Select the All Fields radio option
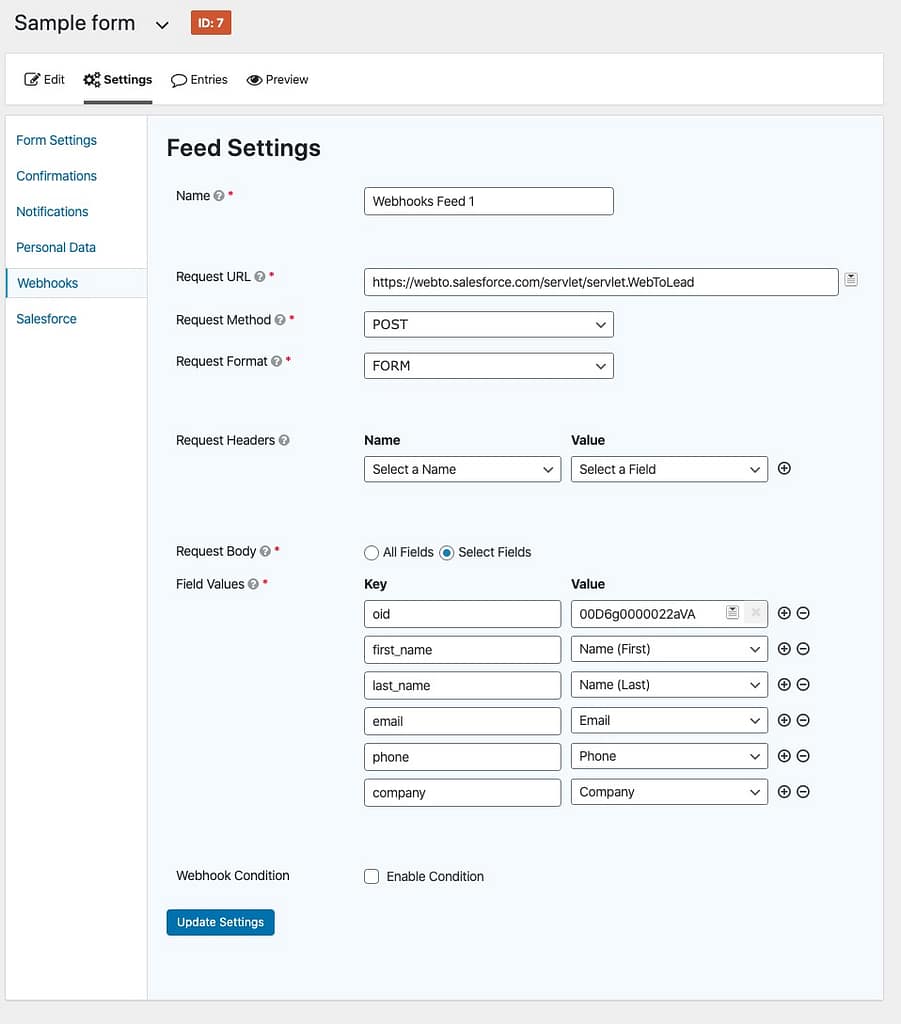The height and width of the screenshot is (1024, 901). click(x=372, y=552)
